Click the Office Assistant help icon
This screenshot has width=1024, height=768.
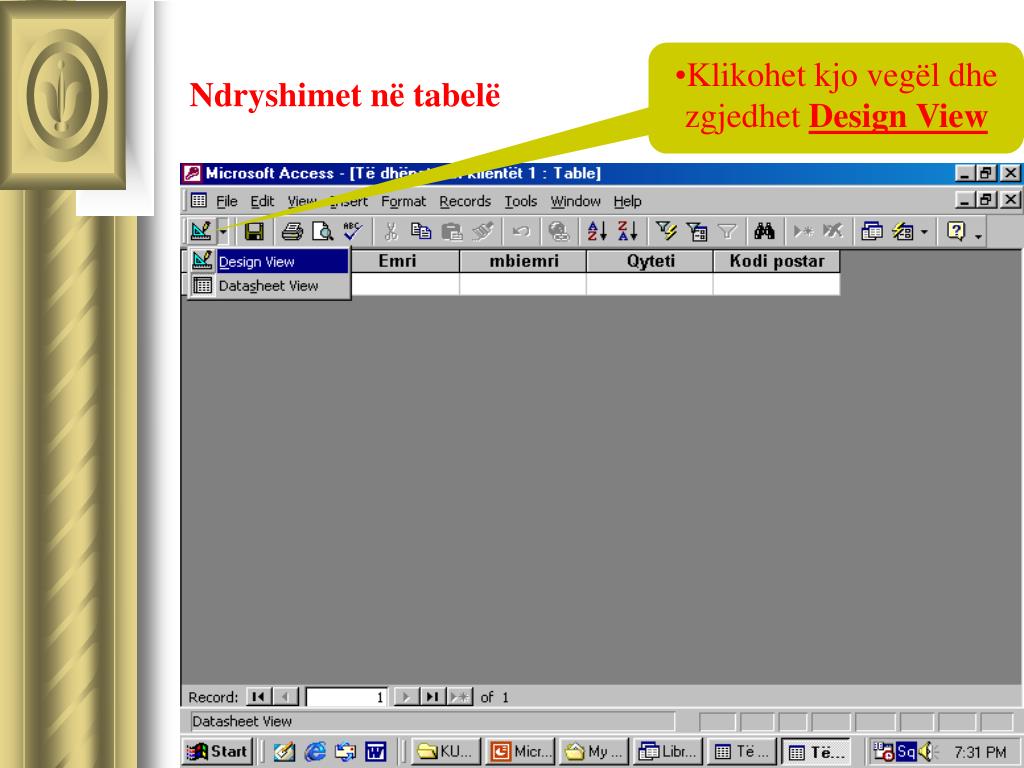(x=955, y=231)
